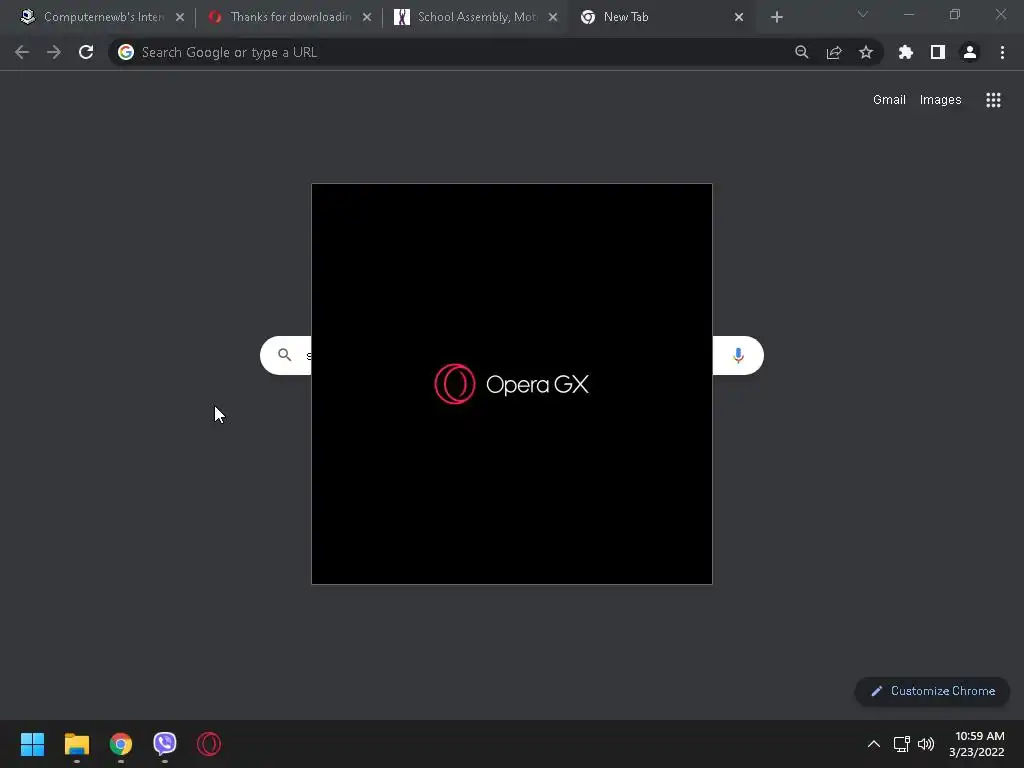The image size is (1024, 768).
Task: Click Customize Chrome button
Action: 933,691
